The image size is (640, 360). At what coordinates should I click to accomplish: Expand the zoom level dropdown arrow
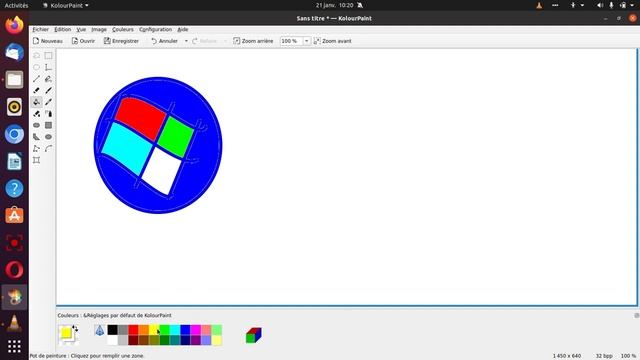pos(307,41)
